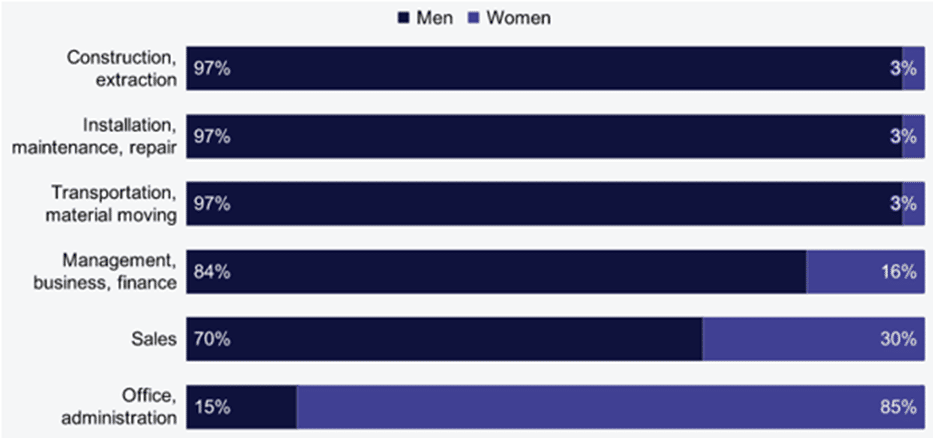Image resolution: width=933 pixels, height=438 pixels.
Task: Click the 16% women segment for Management
Action: (x=866, y=271)
